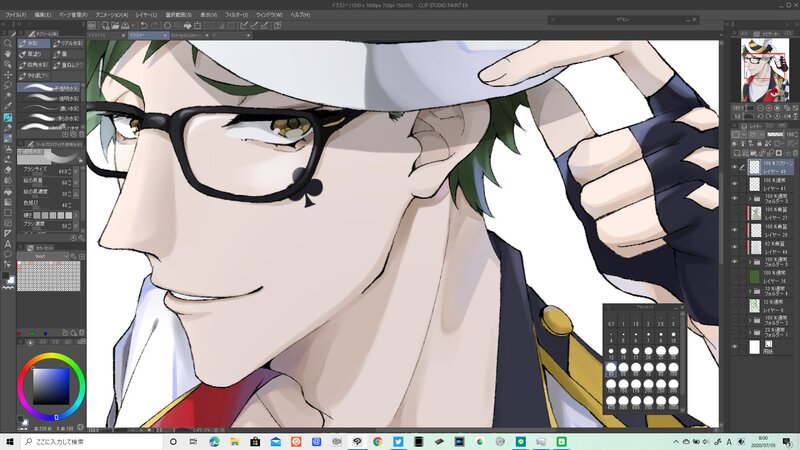Click the CLIP STUDIO icon in the command bar

92,25
